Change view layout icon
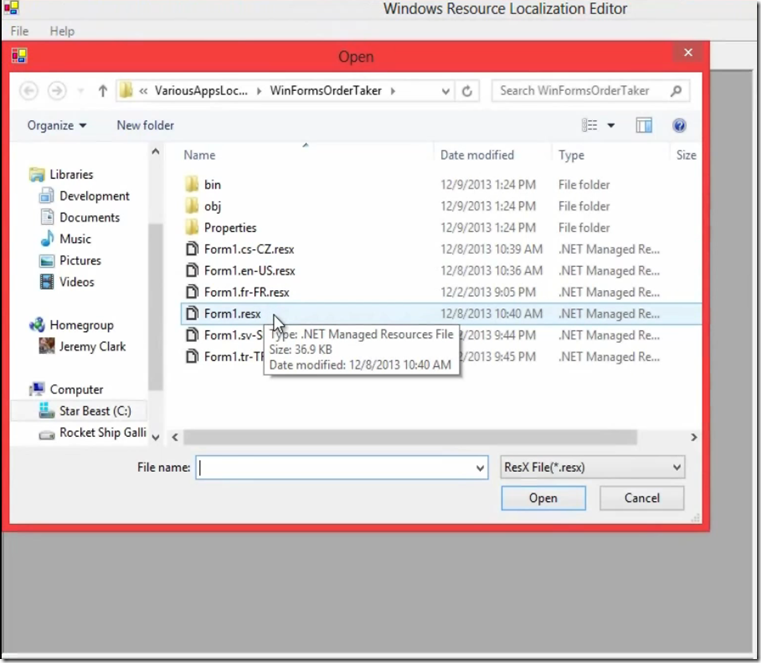The width and height of the screenshot is (761, 663). pos(590,125)
